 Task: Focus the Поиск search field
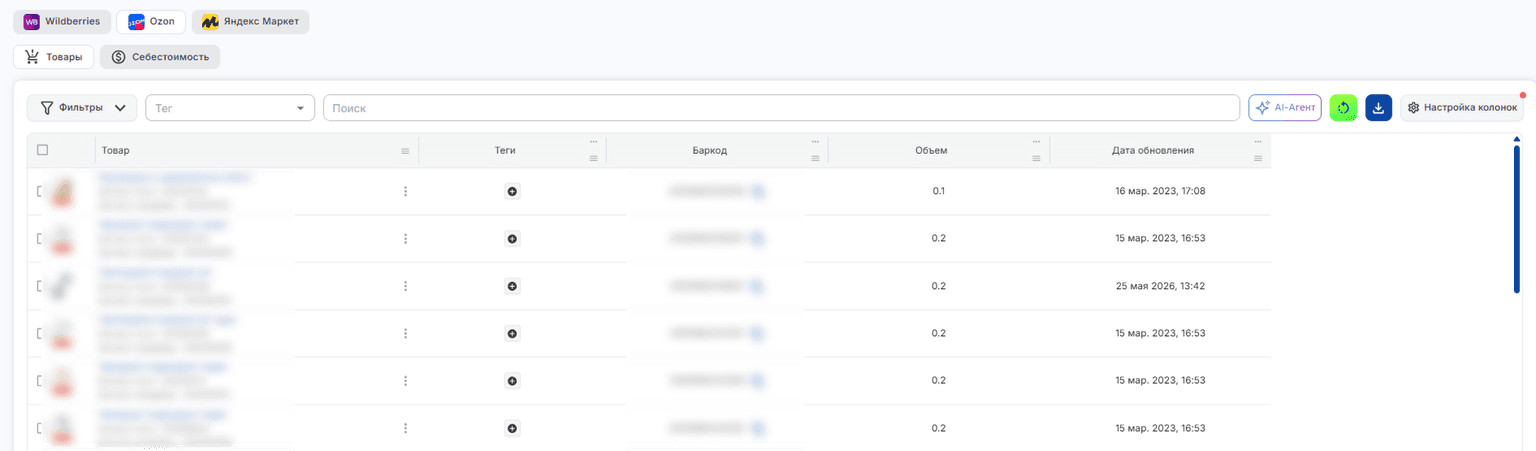(781, 108)
